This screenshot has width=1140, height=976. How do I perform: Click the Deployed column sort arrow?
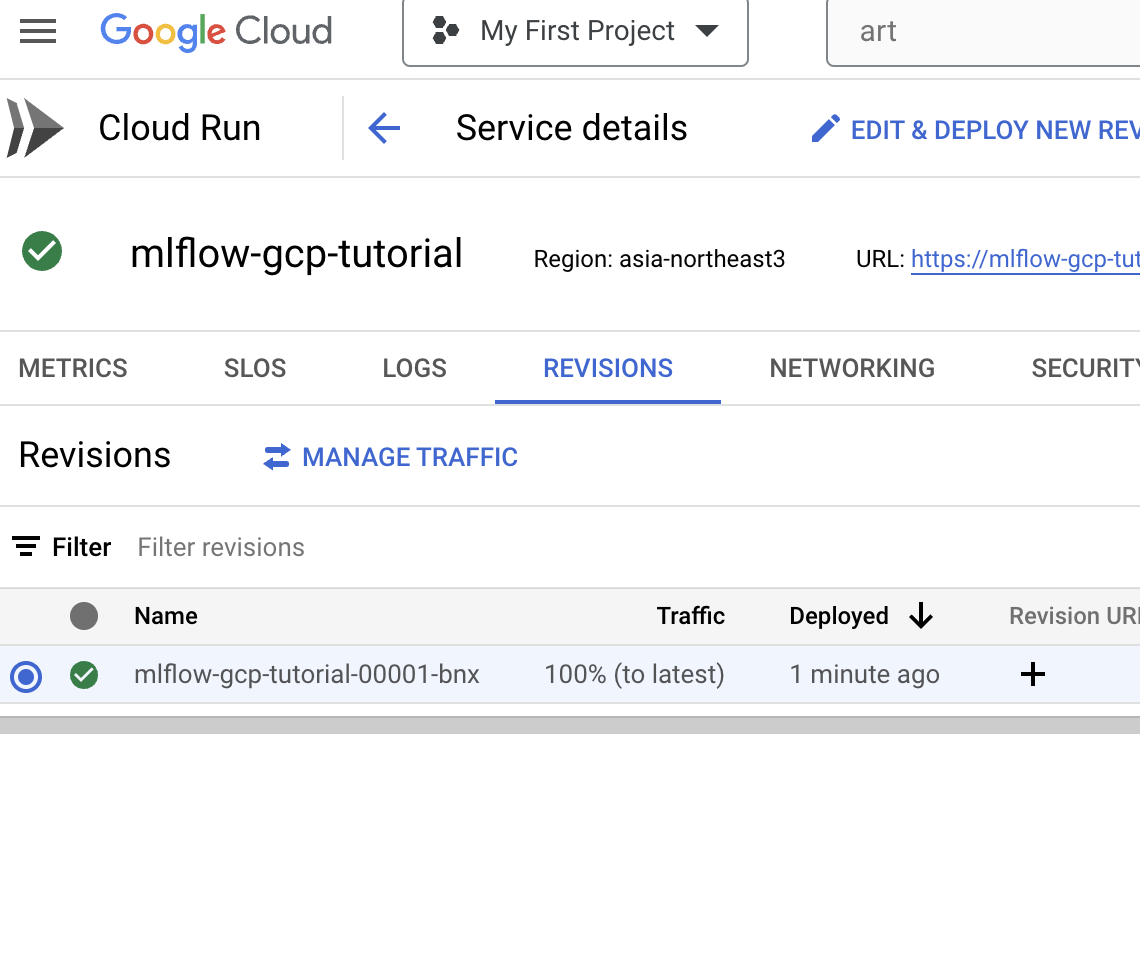(920, 616)
